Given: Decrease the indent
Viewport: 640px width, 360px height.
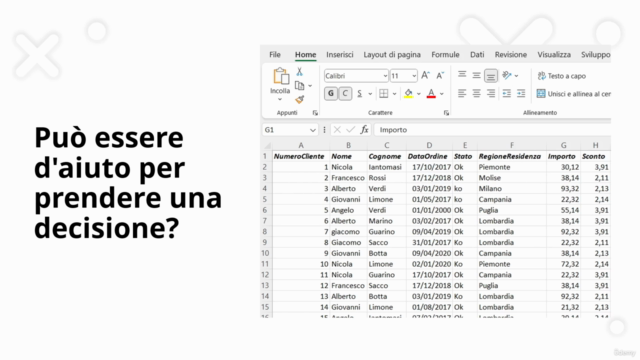Looking at the screenshot, I should coord(507,93).
